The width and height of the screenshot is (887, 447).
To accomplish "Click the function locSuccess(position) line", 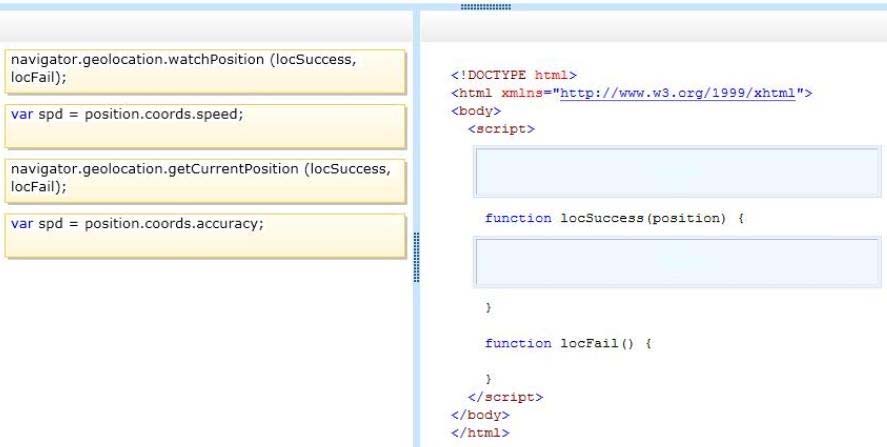I will pyautogui.click(x=614, y=218).
